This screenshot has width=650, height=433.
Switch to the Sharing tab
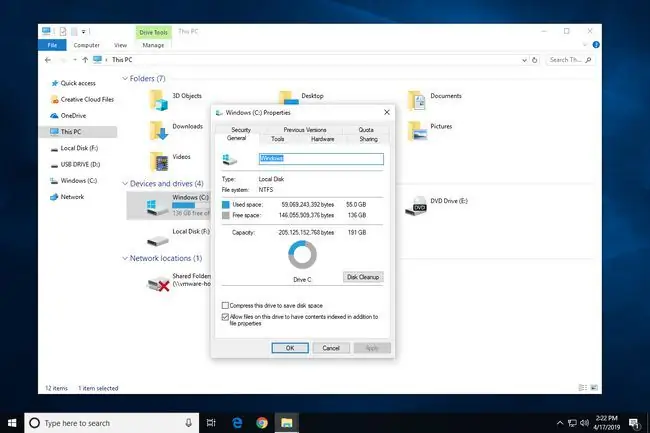click(x=369, y=139)
